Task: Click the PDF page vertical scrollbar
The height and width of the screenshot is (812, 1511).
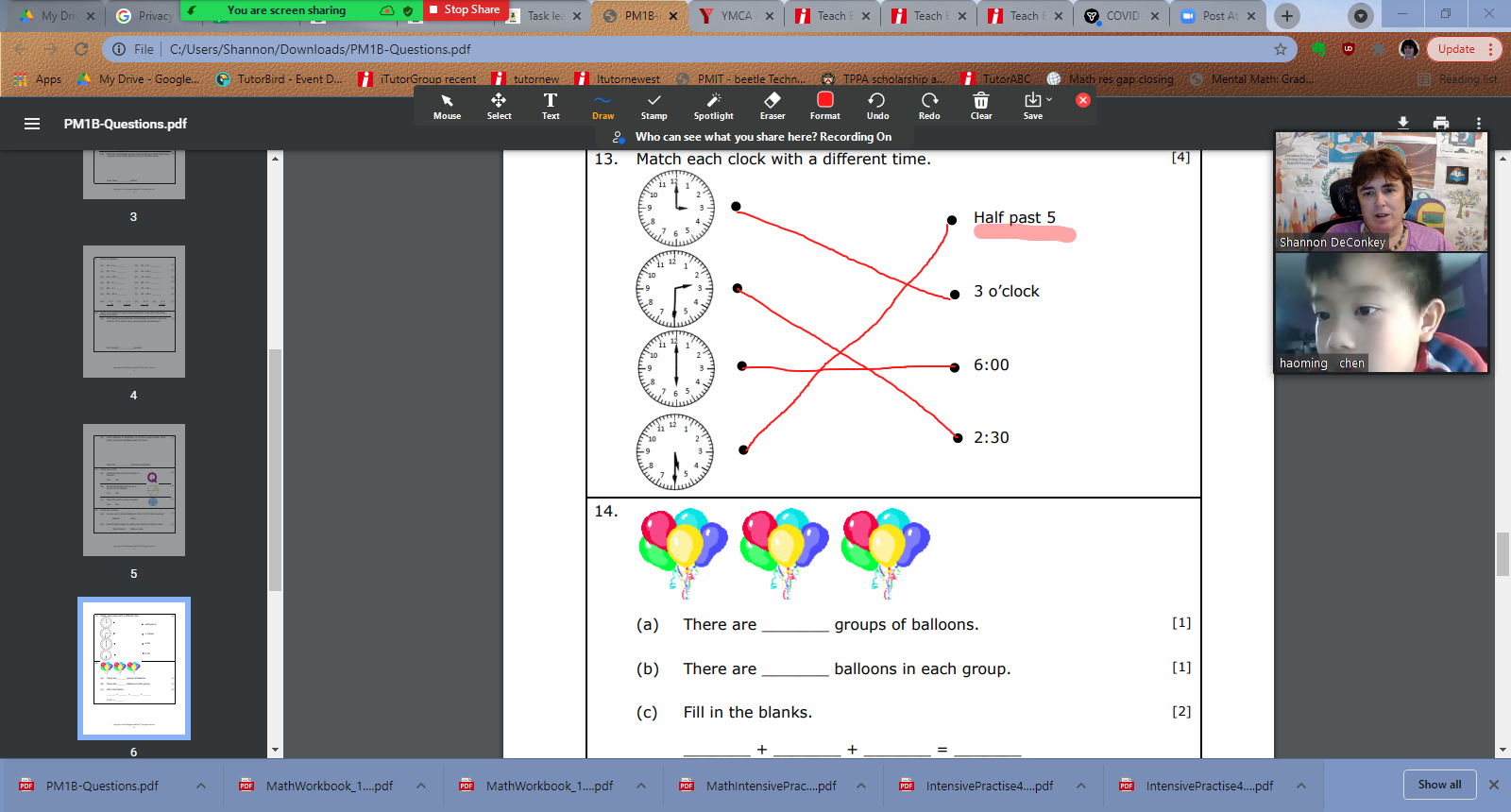Action: point(1503,554)
